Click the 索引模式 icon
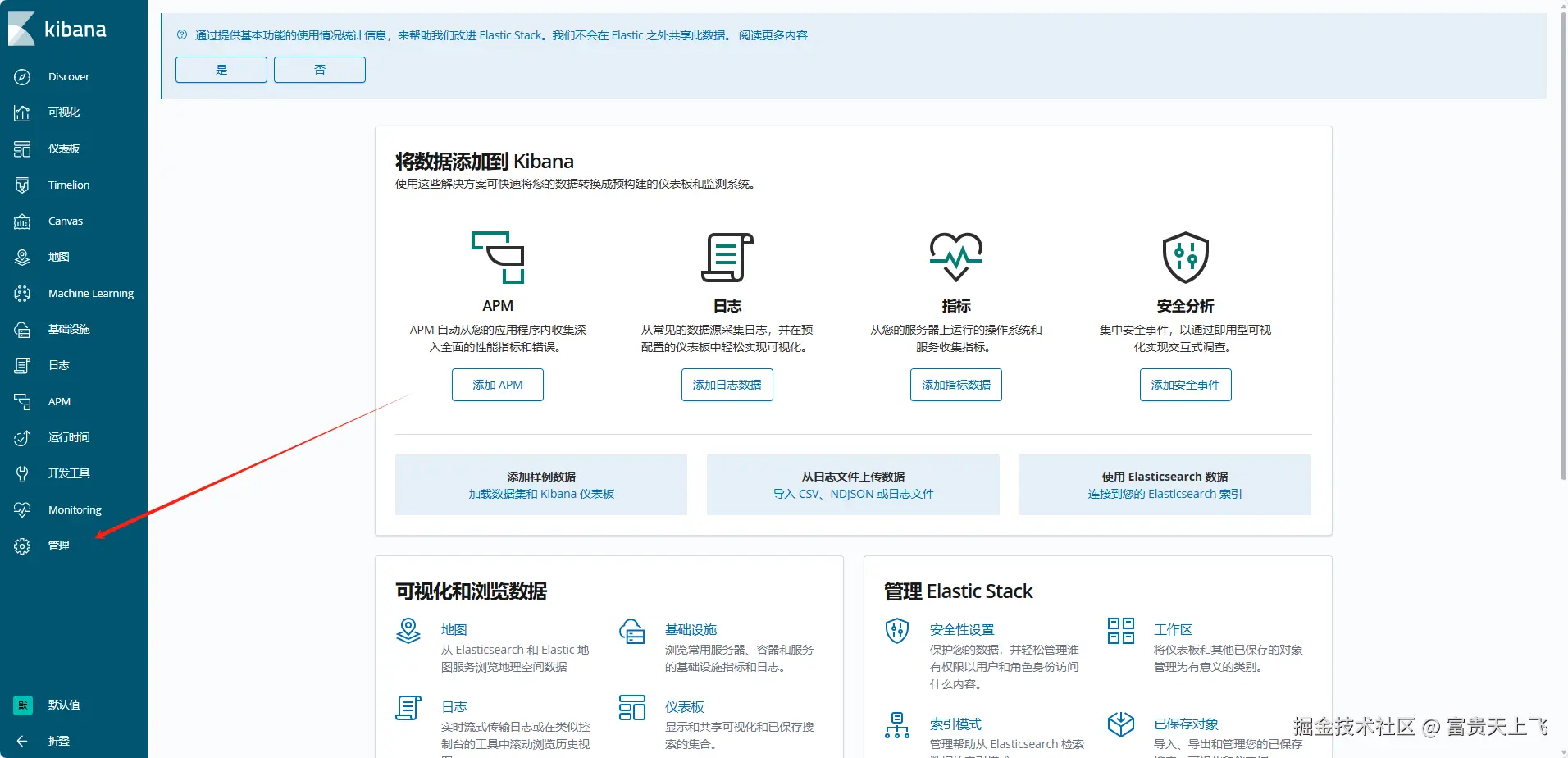This screenshot has width=1568, height=758. [x=897, y=725]
